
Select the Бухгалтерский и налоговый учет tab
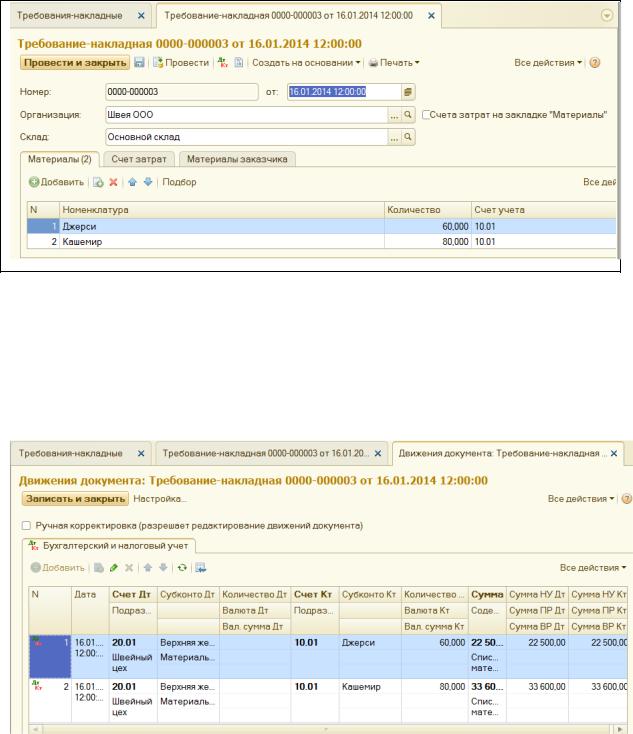[109, 546]
